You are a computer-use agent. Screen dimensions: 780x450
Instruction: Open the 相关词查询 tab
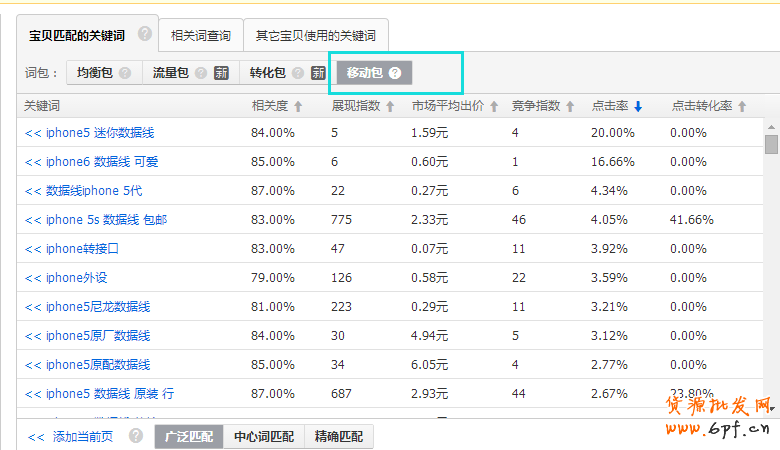click(x=201, y=36)
